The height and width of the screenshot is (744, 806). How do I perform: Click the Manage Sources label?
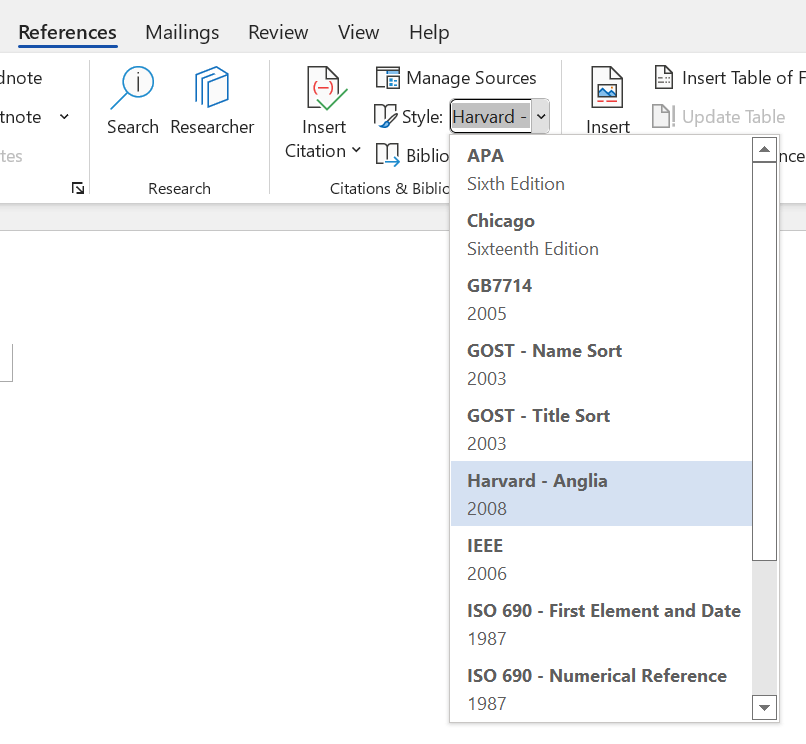point(471,78)
